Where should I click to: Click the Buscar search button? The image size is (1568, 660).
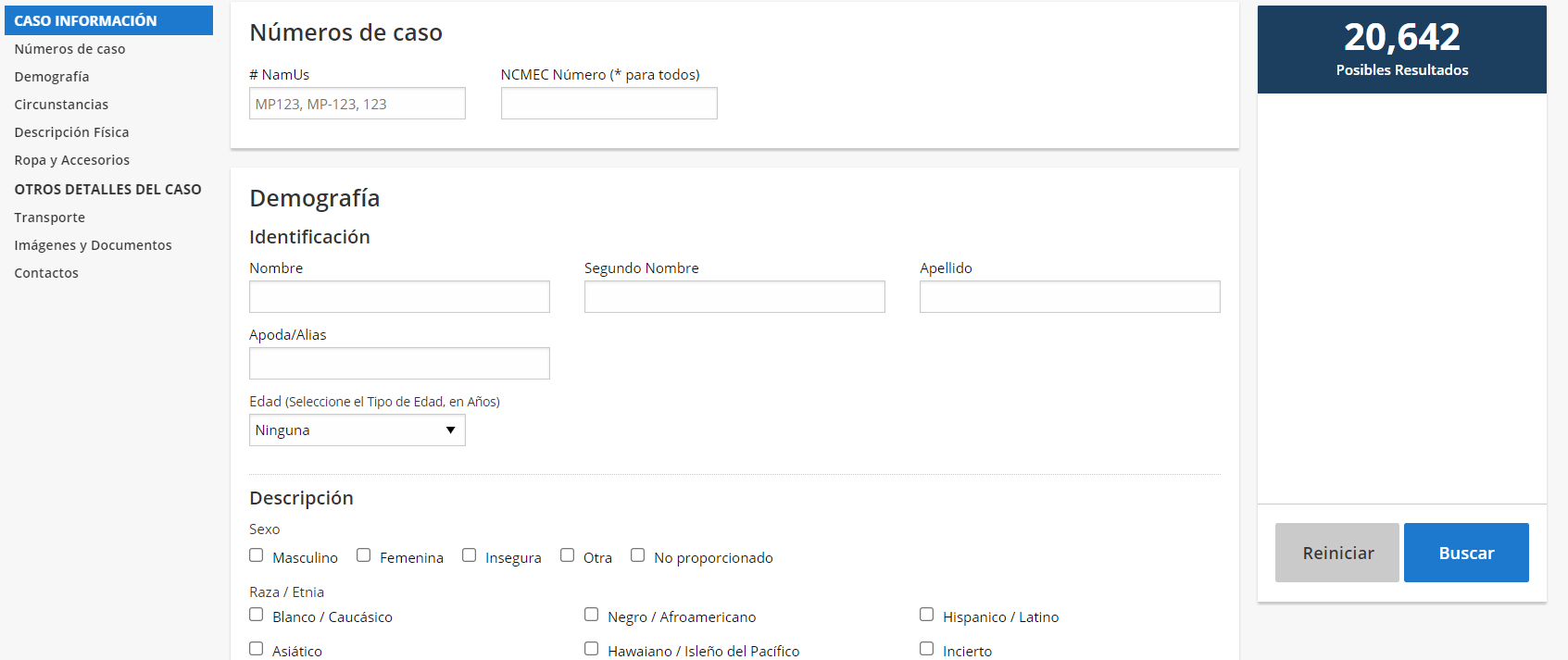(x=1466, y=553)
